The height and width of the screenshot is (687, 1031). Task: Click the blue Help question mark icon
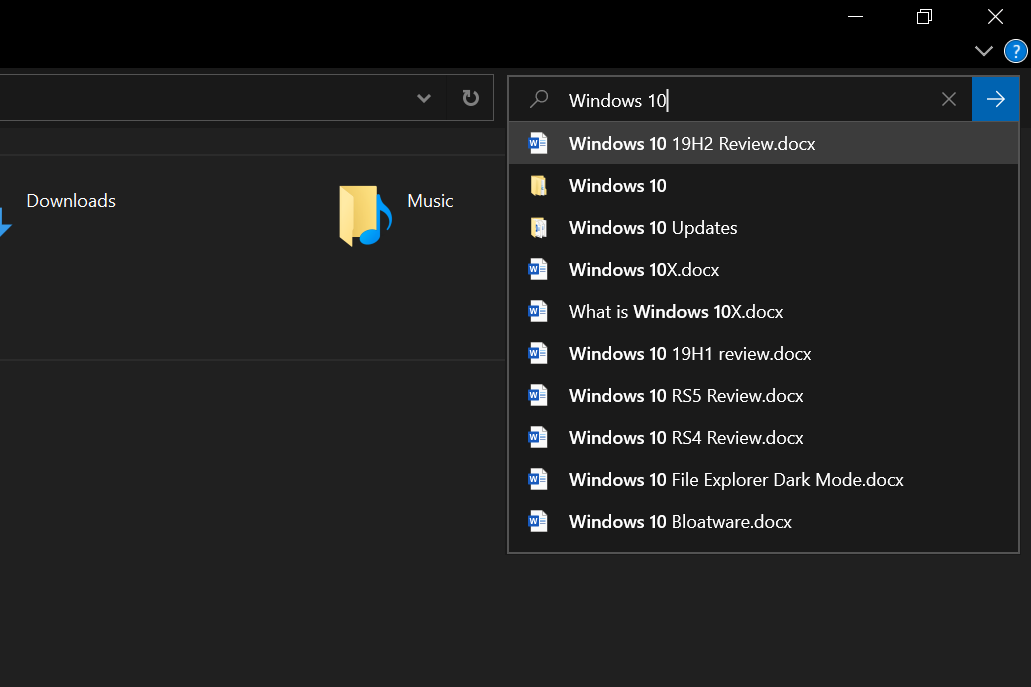click(1016, 50)
